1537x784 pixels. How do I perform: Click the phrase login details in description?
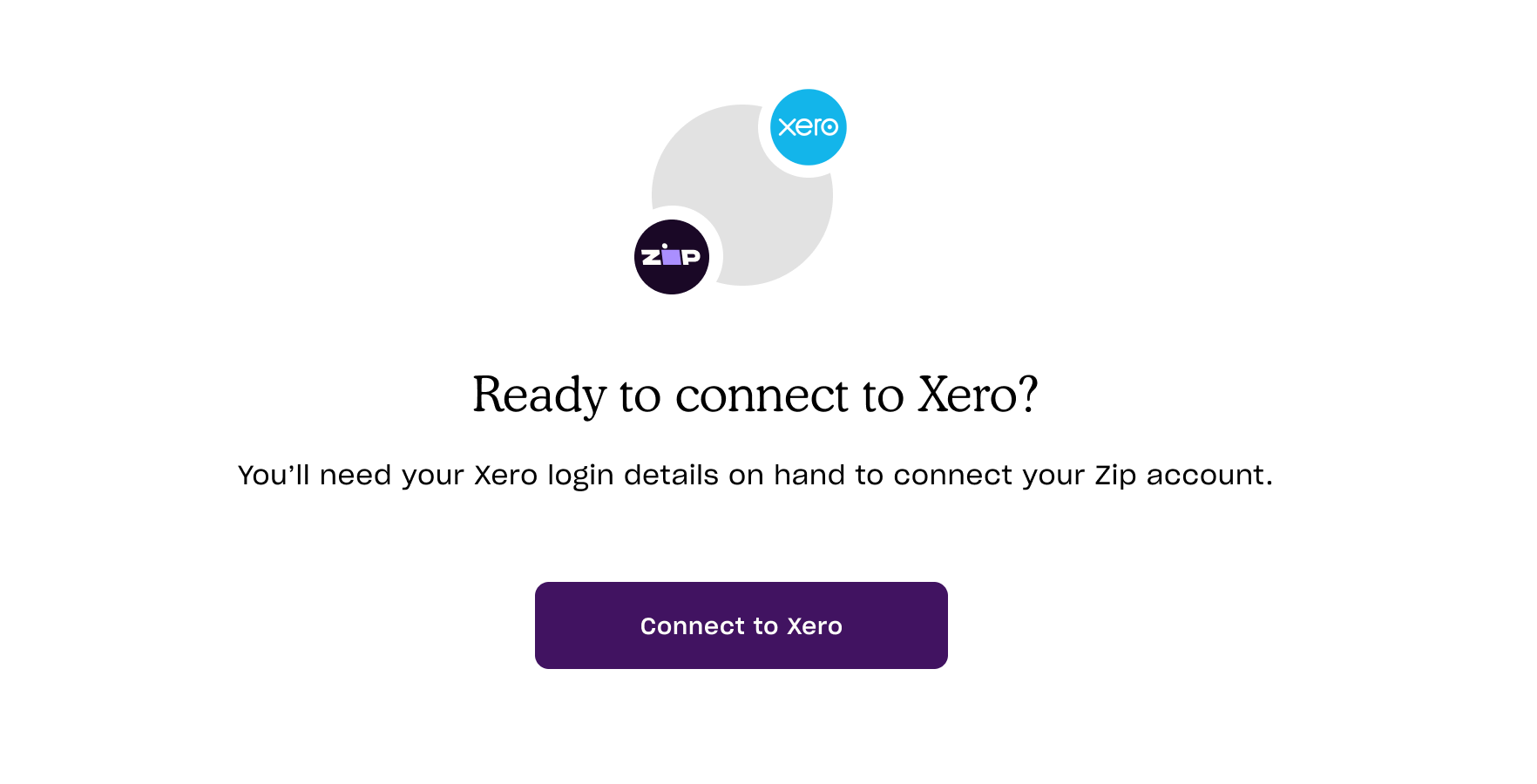click(633, 476)
